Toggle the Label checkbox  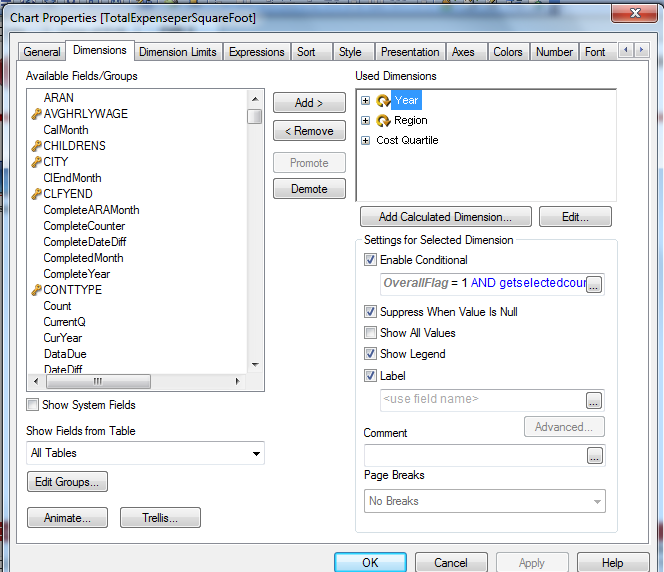[x=370, y=376]
